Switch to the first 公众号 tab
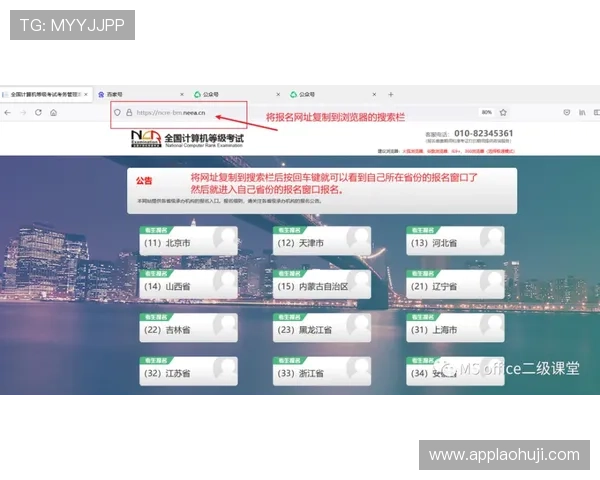600x480 pixels. [238, 95]
